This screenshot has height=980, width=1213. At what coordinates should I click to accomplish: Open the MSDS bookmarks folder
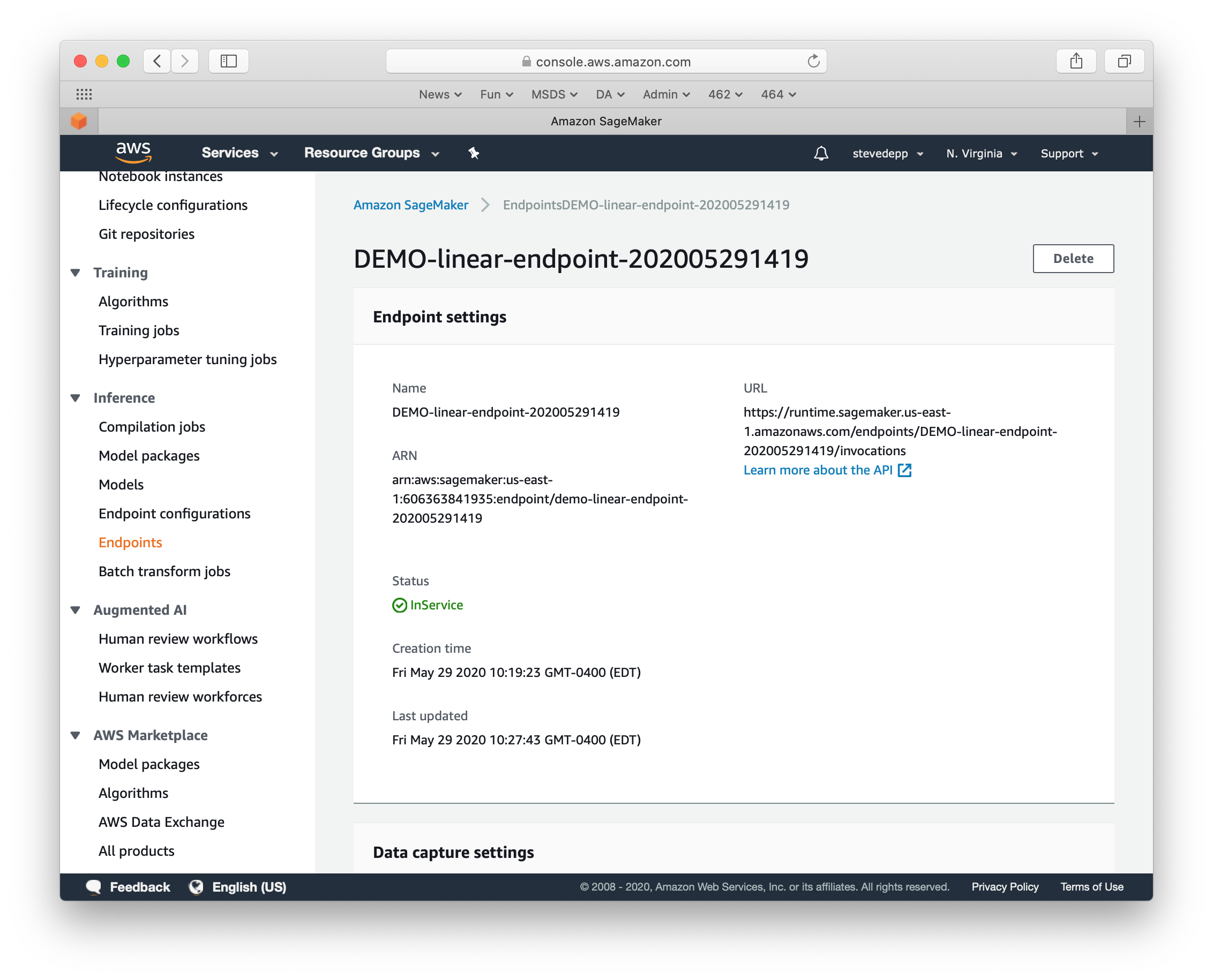pos(554,94)
